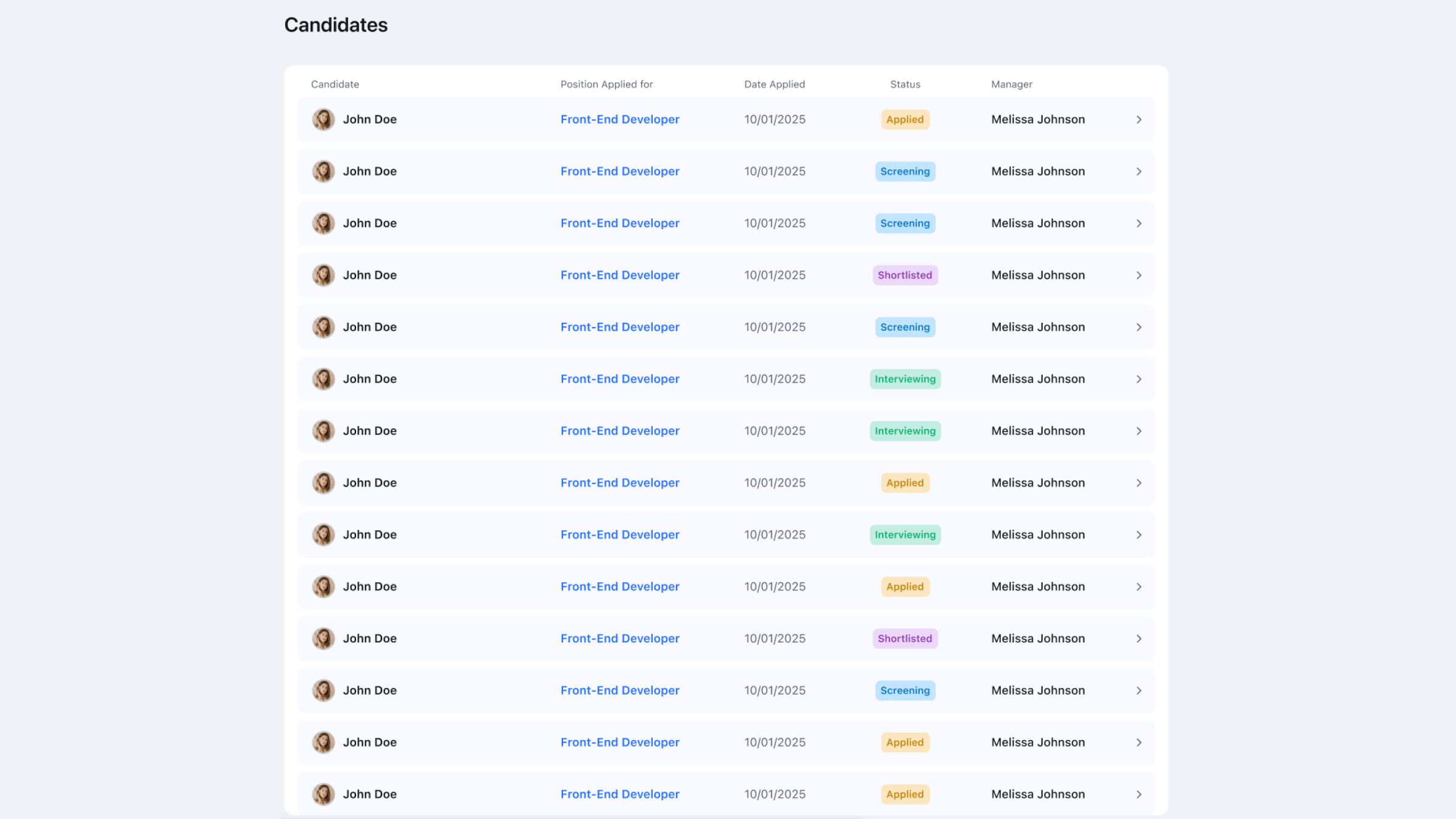Click the avatar in the second Shortlisted row
1456x819 pixels.
pyautogui.click(x=323, y=638)
